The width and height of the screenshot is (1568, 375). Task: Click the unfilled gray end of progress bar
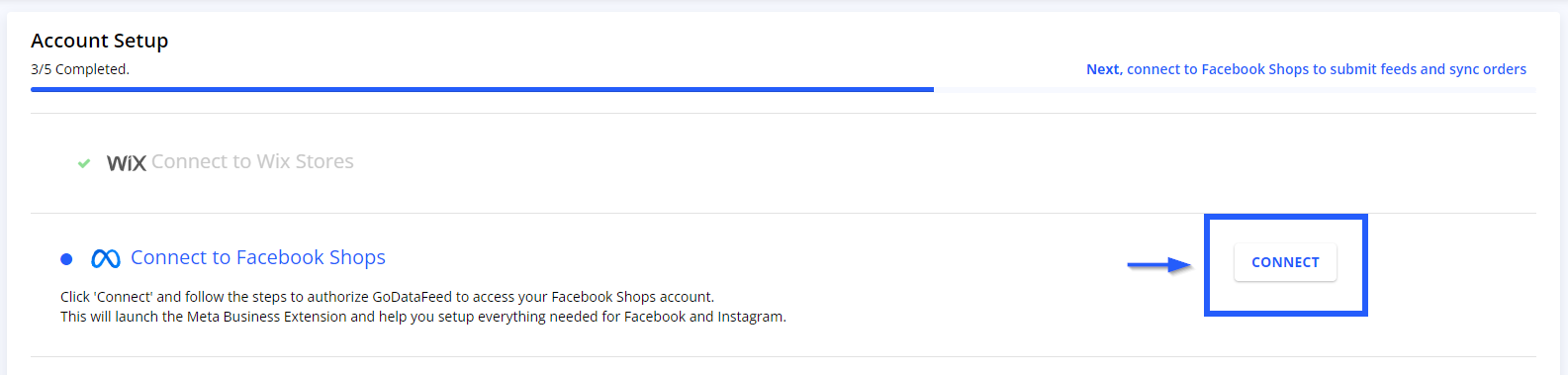(x=1235, y=89)
